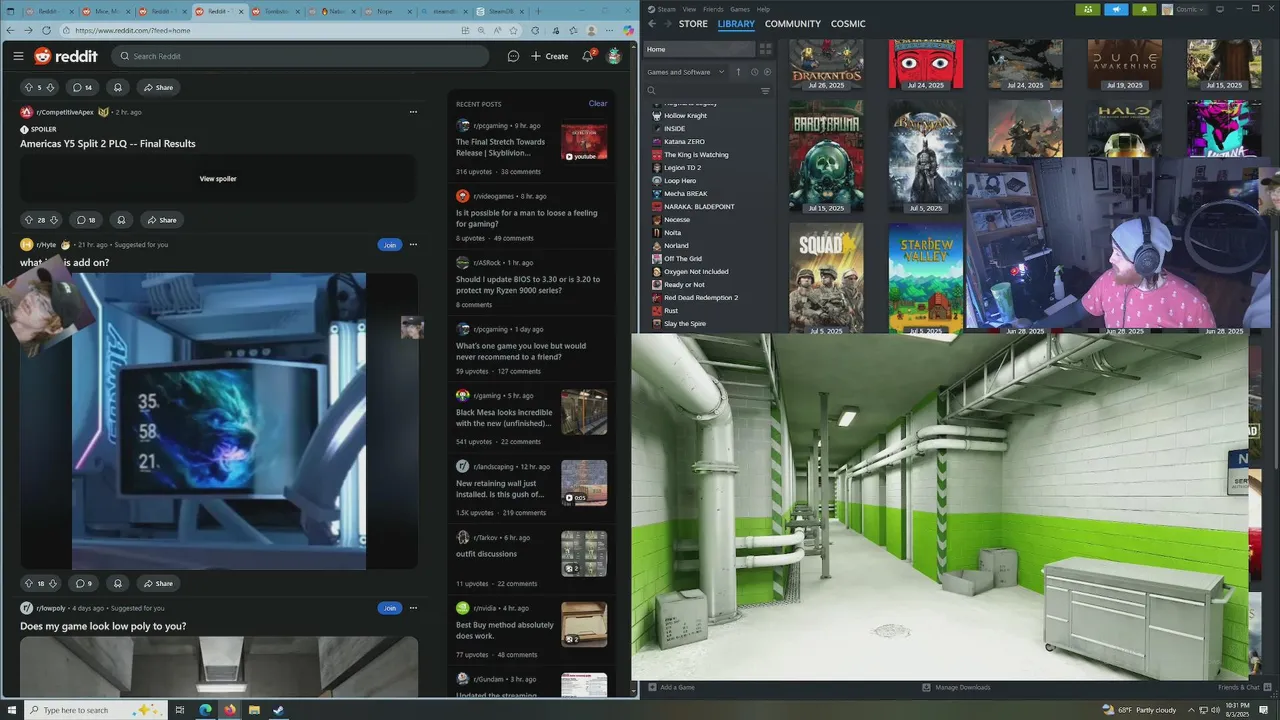Open Steam library advanced filter icon
Image resolution: width=1280 pixels, height=720 pixels.
766,91
